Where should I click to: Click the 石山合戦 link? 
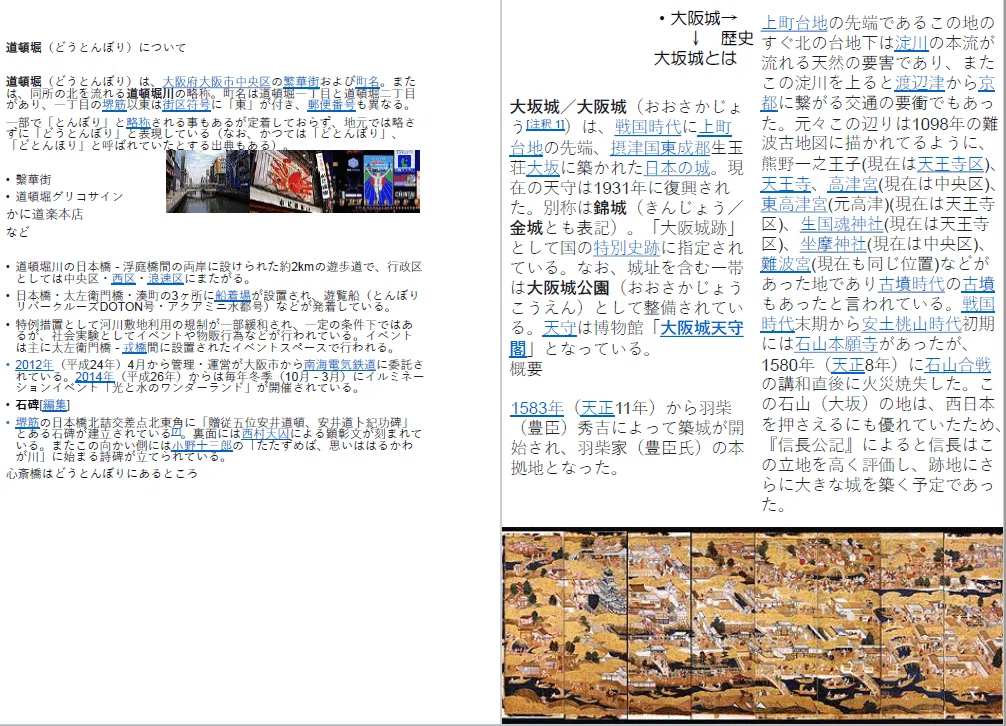(958, 365)
